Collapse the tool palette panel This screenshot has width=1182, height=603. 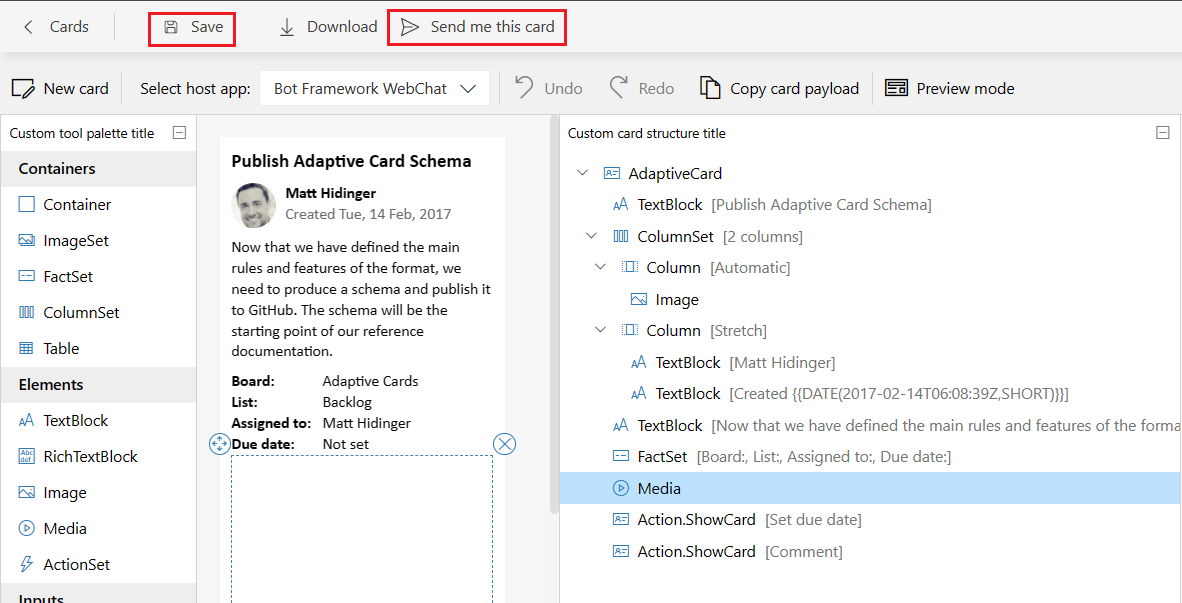point(179,133)
